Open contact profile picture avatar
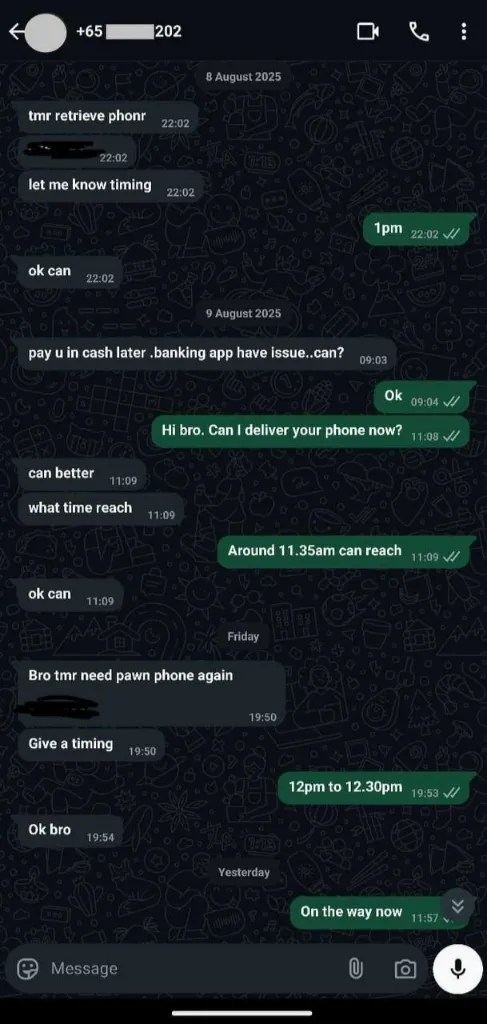This screenshot has height=1024, width=487. click(45, 32)
